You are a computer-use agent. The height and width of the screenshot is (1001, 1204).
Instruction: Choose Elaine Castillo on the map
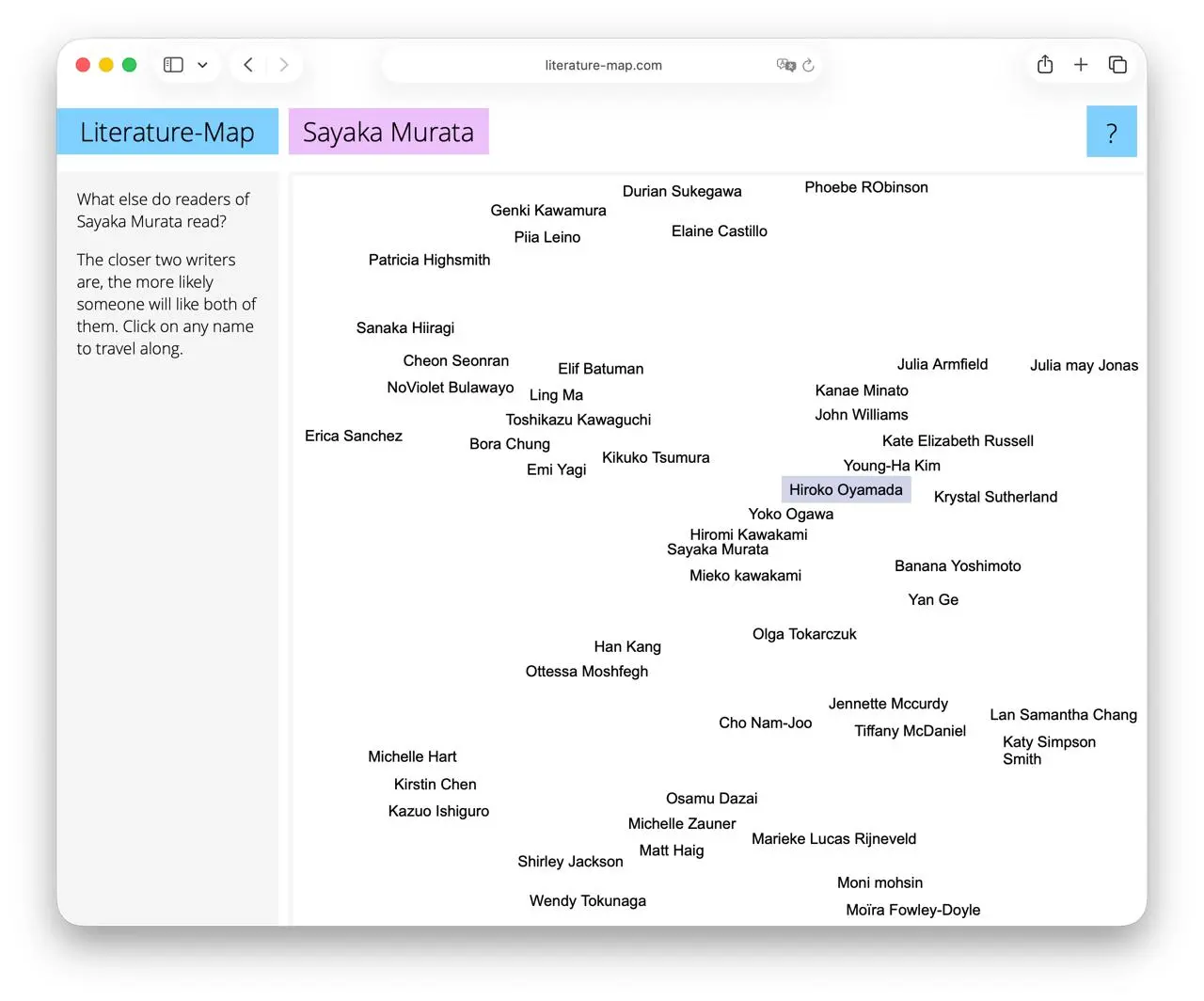(x=720, y=230)
